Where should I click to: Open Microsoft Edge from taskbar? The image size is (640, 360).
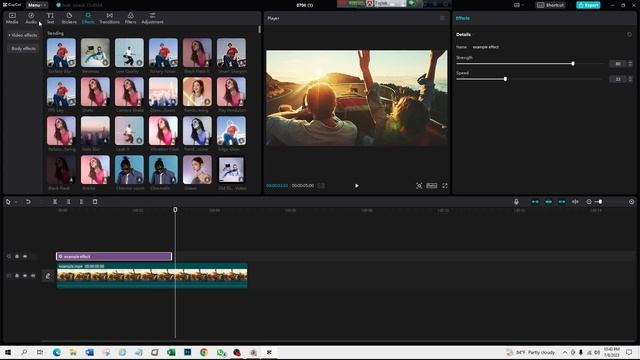57,352
